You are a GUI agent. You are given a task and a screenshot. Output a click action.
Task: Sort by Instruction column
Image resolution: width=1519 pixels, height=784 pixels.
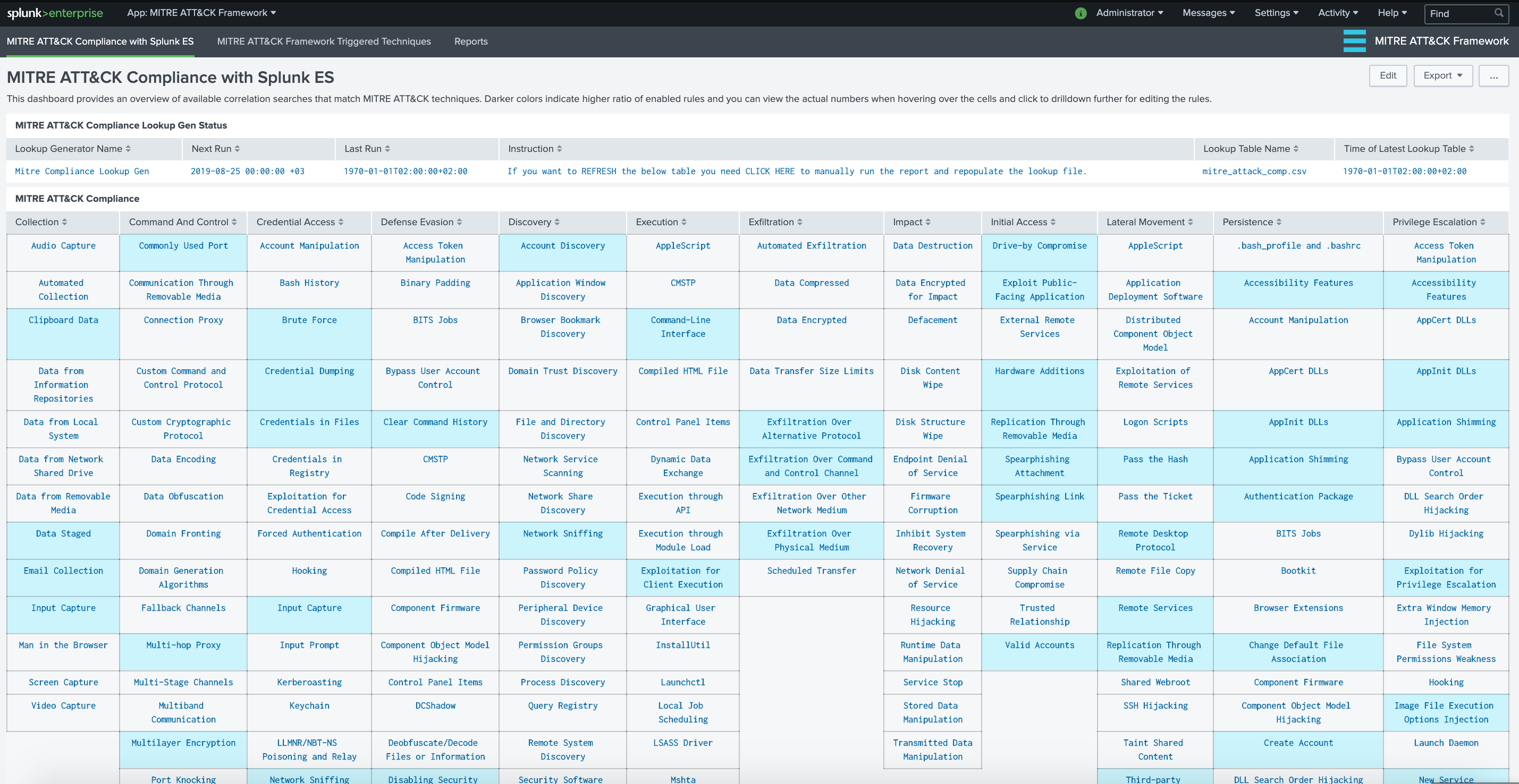point(535,149)
